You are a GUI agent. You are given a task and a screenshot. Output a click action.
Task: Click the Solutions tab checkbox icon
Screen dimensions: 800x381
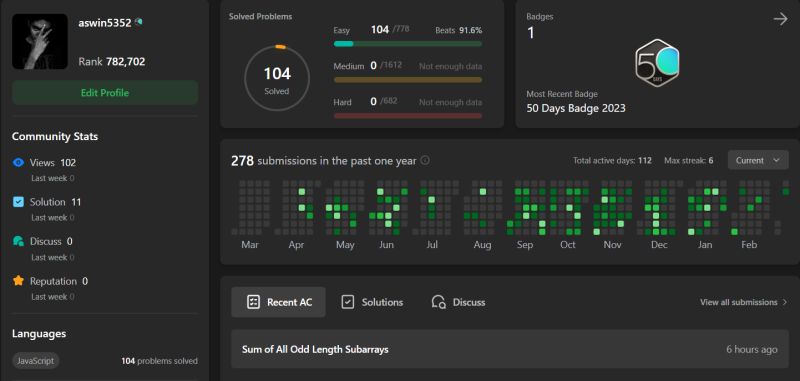pos(347,302)
